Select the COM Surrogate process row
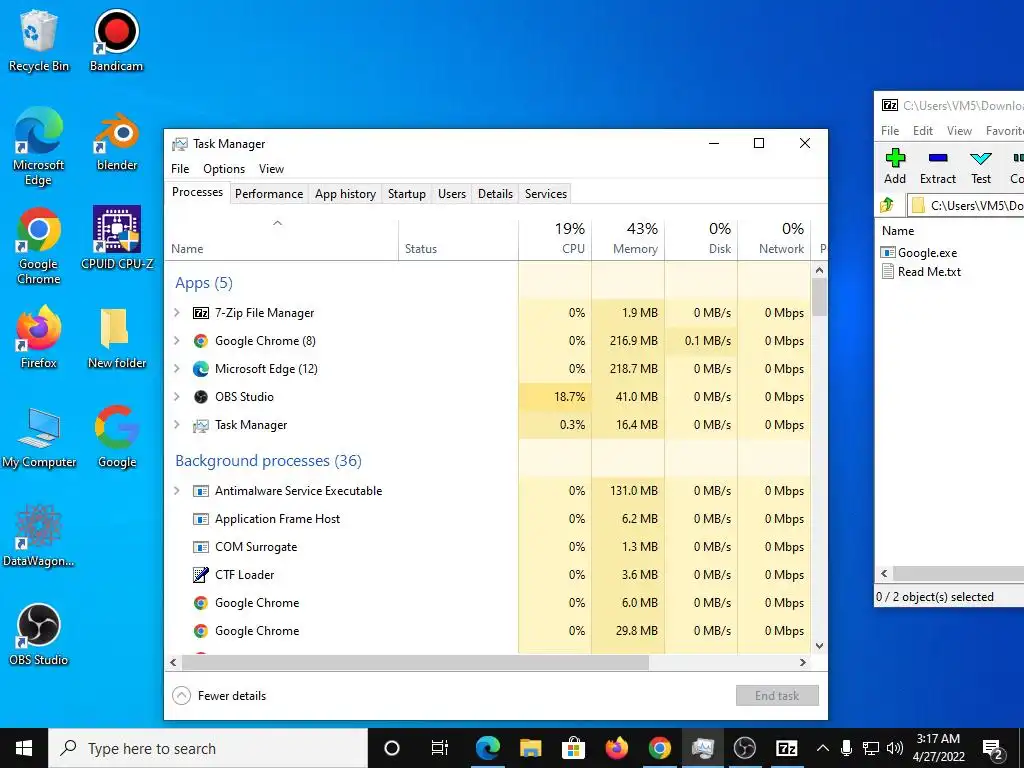Viewport: 1024px width, 768px height. 487,547
